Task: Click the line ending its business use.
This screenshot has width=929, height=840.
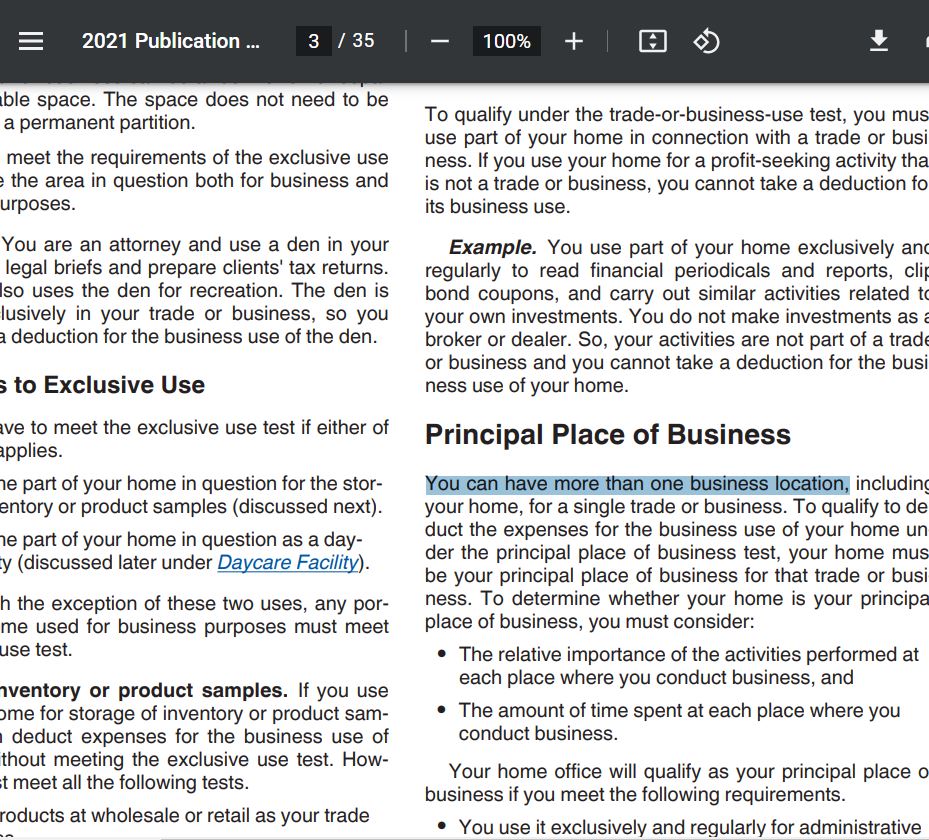Action: pos(498,207)
